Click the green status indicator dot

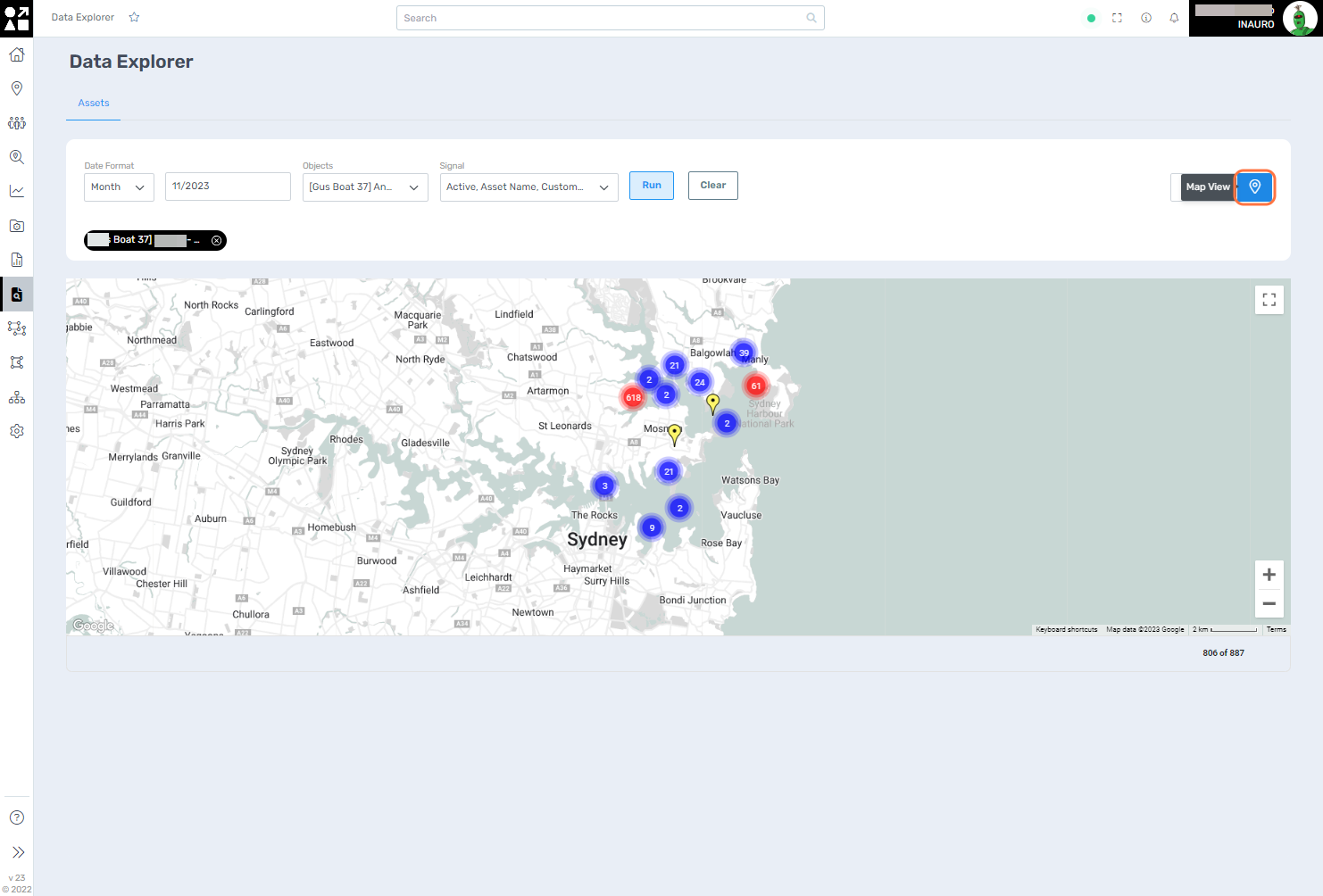[1091, 18]
